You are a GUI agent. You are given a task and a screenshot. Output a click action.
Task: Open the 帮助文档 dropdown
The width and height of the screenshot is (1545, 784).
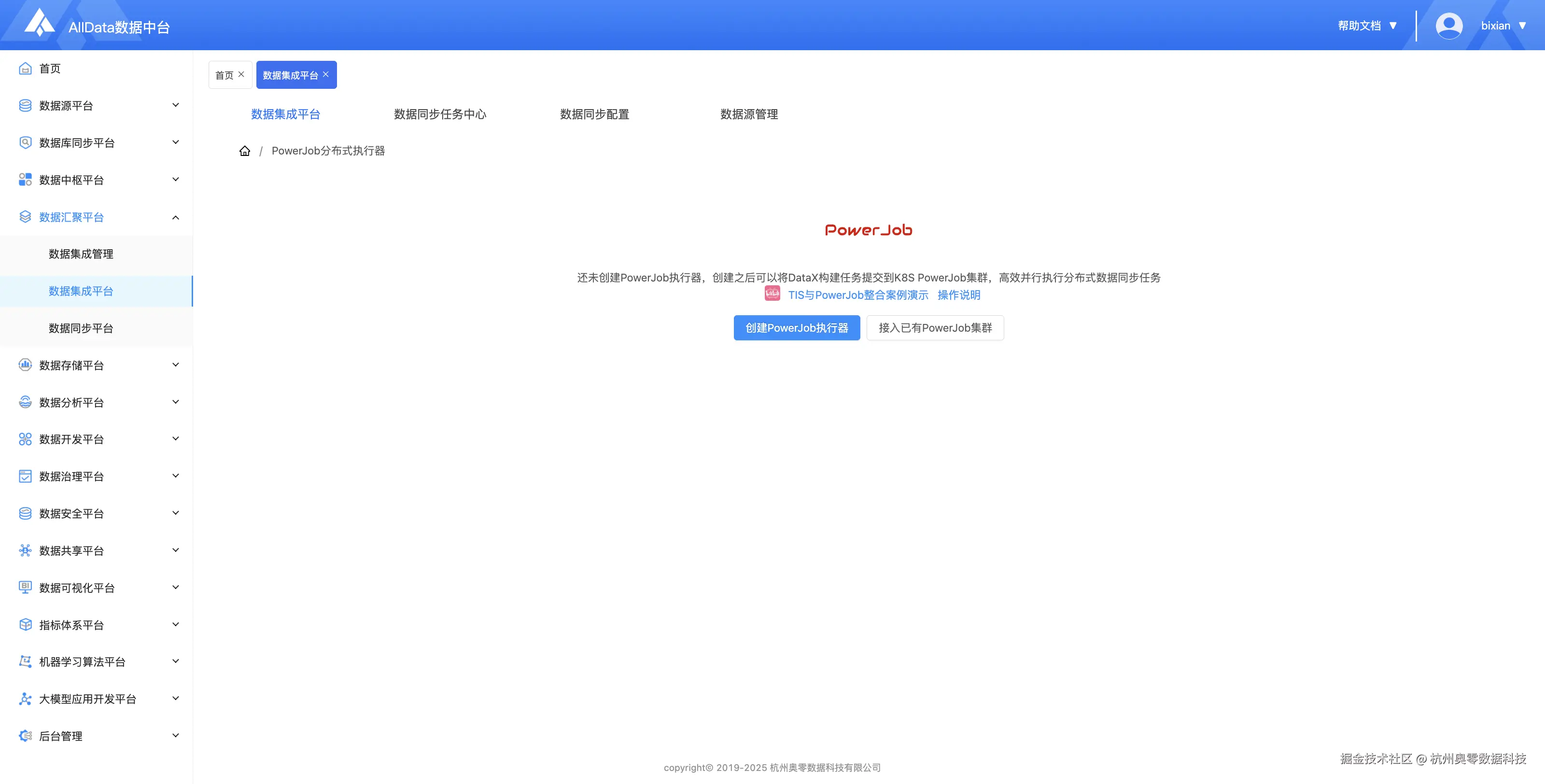1367,26
